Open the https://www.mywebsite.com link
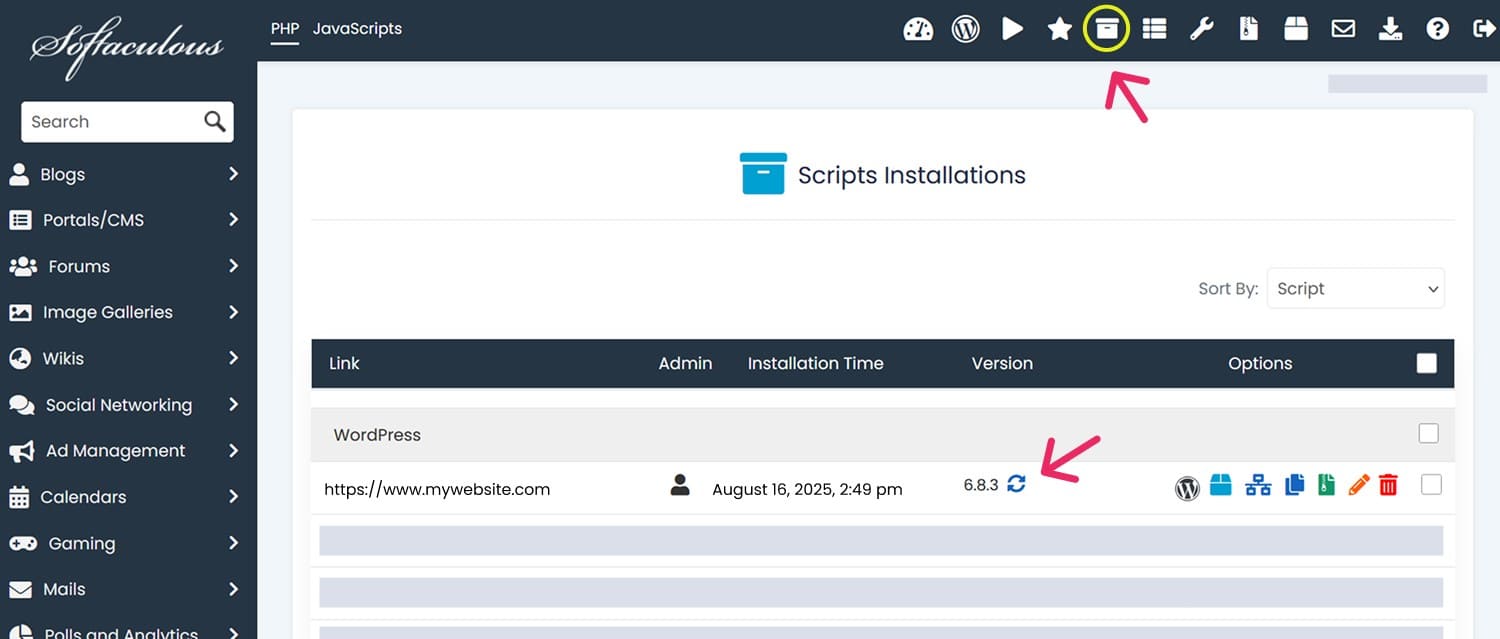Image resolution: width=1500 pixels, height=639 pixels. (x=437, y=489)
